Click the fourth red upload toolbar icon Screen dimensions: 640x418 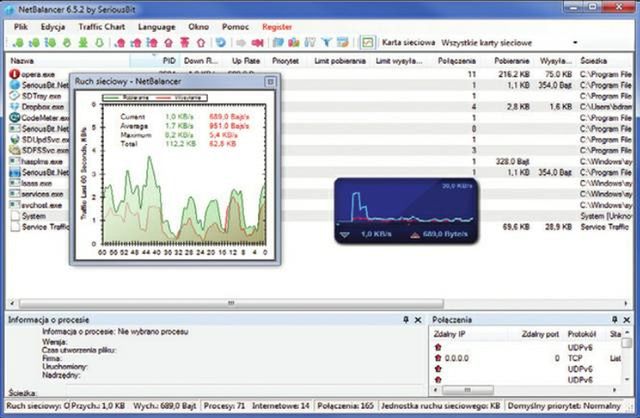pos(169,42)
